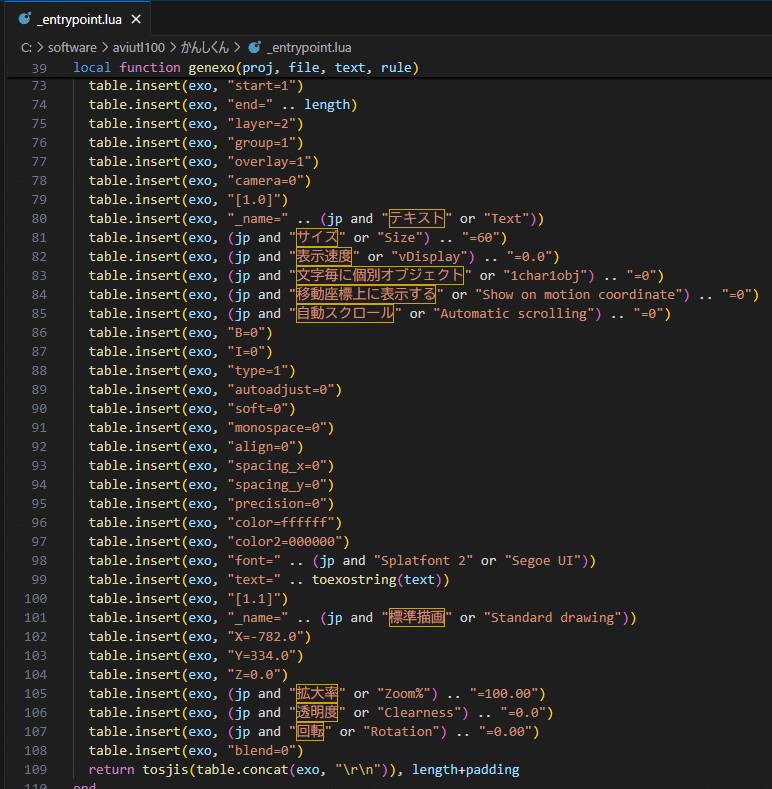Image resolution: width=772 pixels, height=789 pixels.
Task: Click the highlighted 表示速度 string
Action: tap(324, 256)
